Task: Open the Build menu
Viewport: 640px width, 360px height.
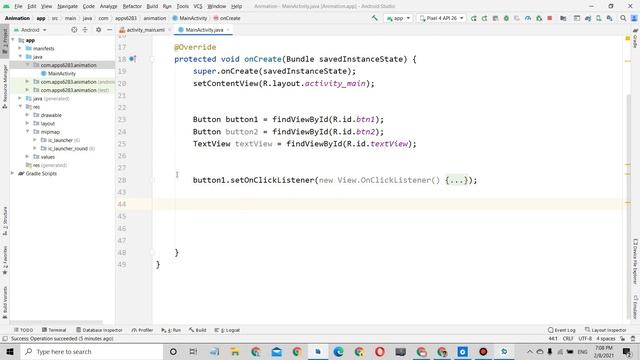Action: 152,6
